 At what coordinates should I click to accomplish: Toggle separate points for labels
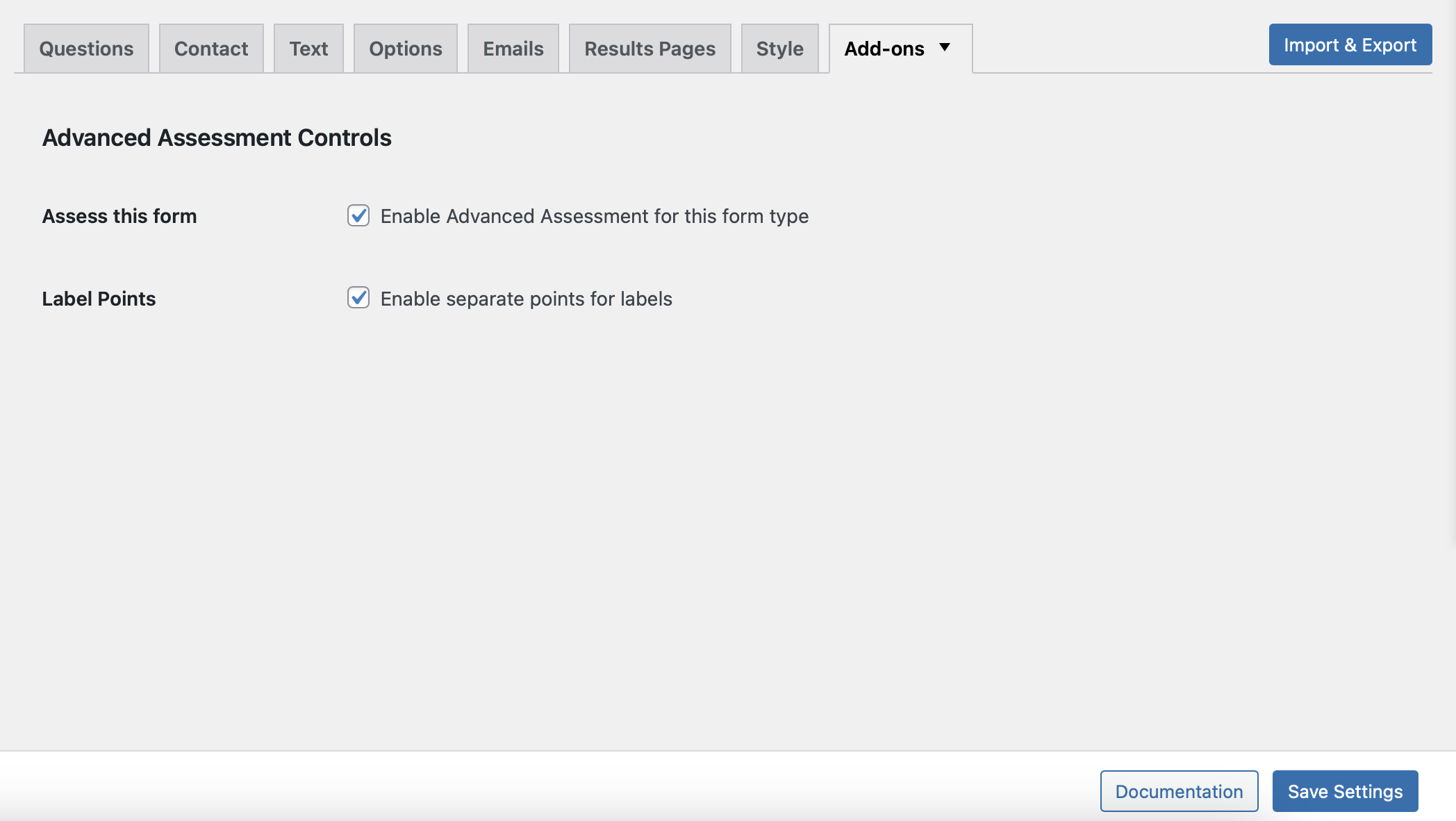click(359, 297)
